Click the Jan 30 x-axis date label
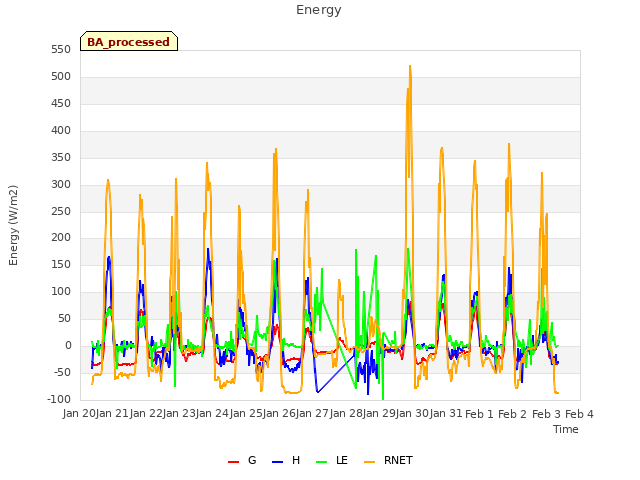 [413, 414]
